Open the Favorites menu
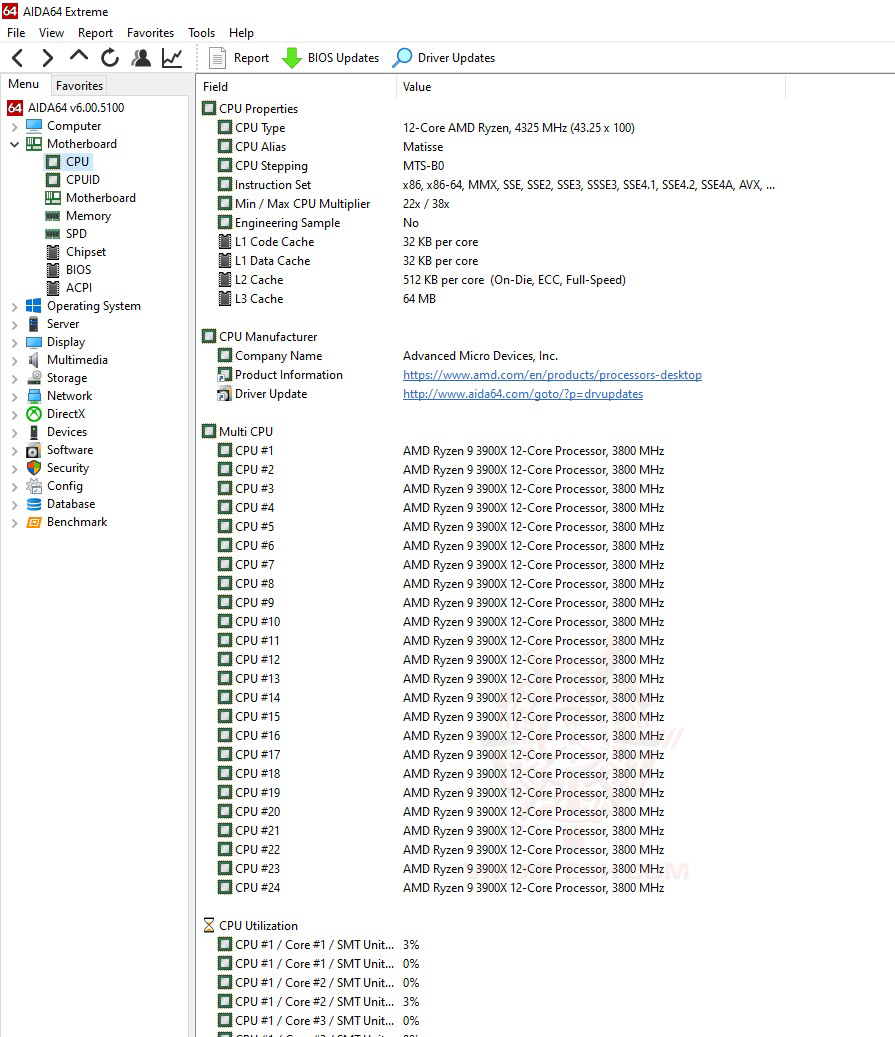 coord(150,32)
